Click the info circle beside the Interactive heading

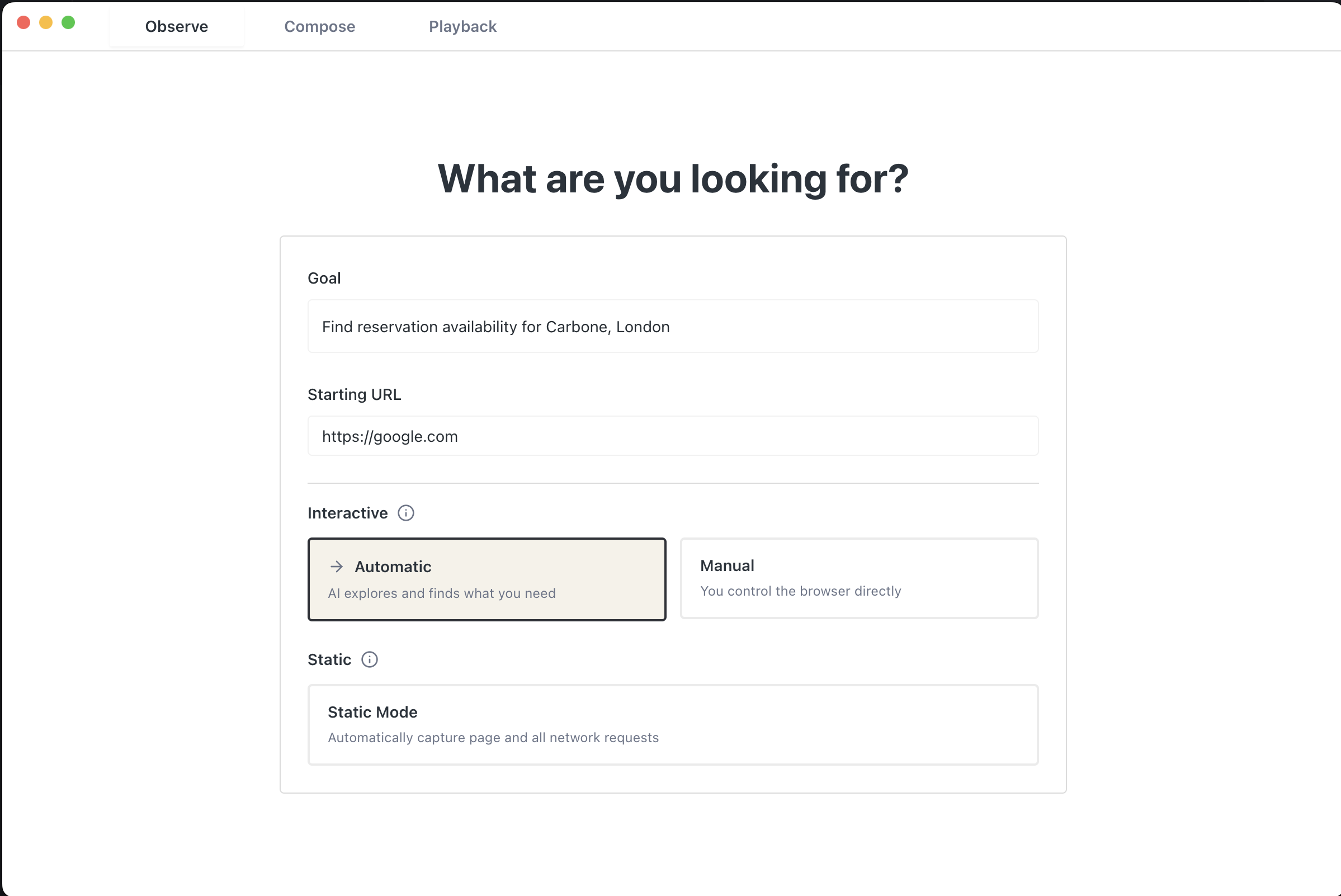tap(405, 512)
